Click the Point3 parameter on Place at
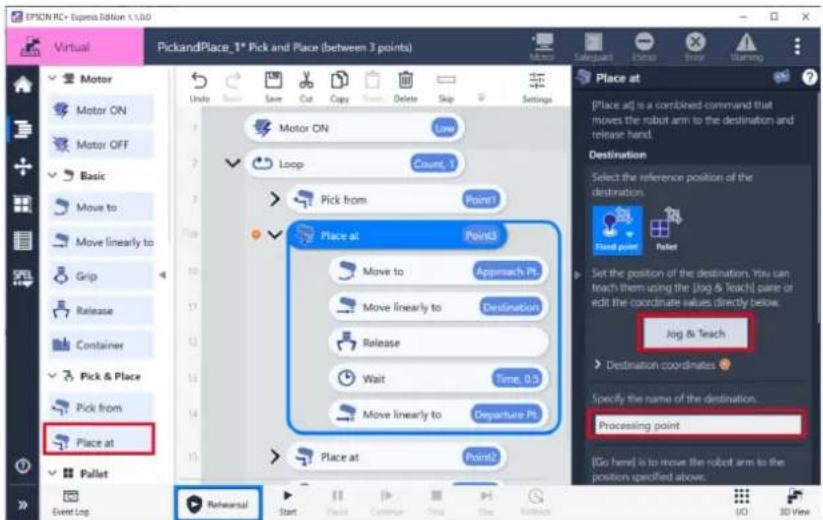 [x=480, y=235]
